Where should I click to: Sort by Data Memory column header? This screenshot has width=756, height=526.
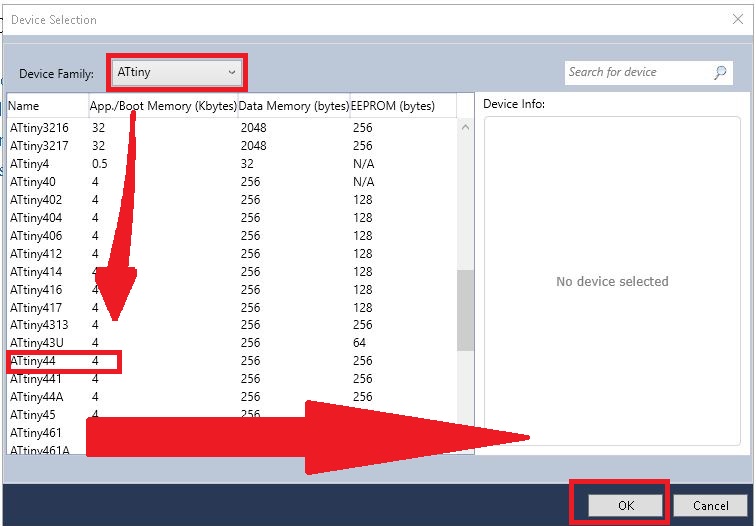click(x=294, y=106)
